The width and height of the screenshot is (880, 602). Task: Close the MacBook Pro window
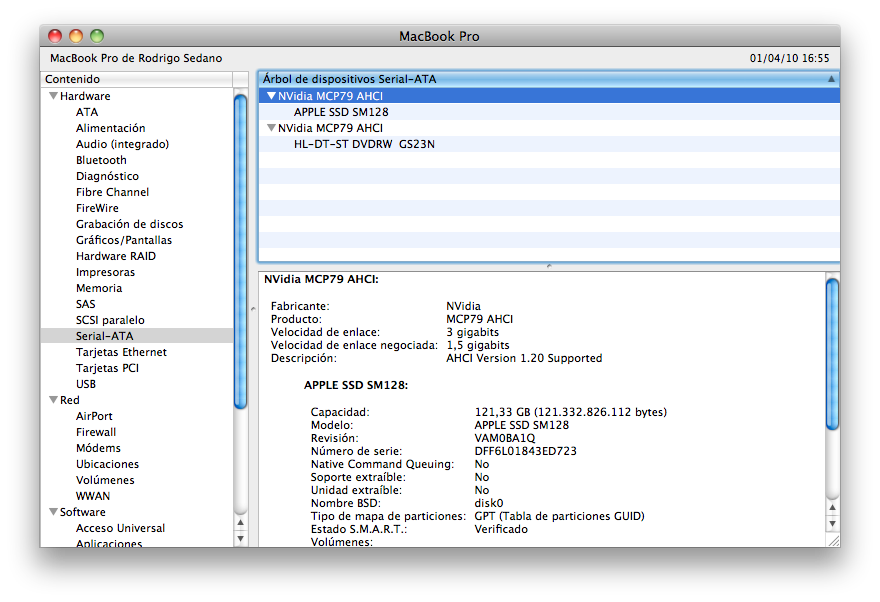pos(55,36)
